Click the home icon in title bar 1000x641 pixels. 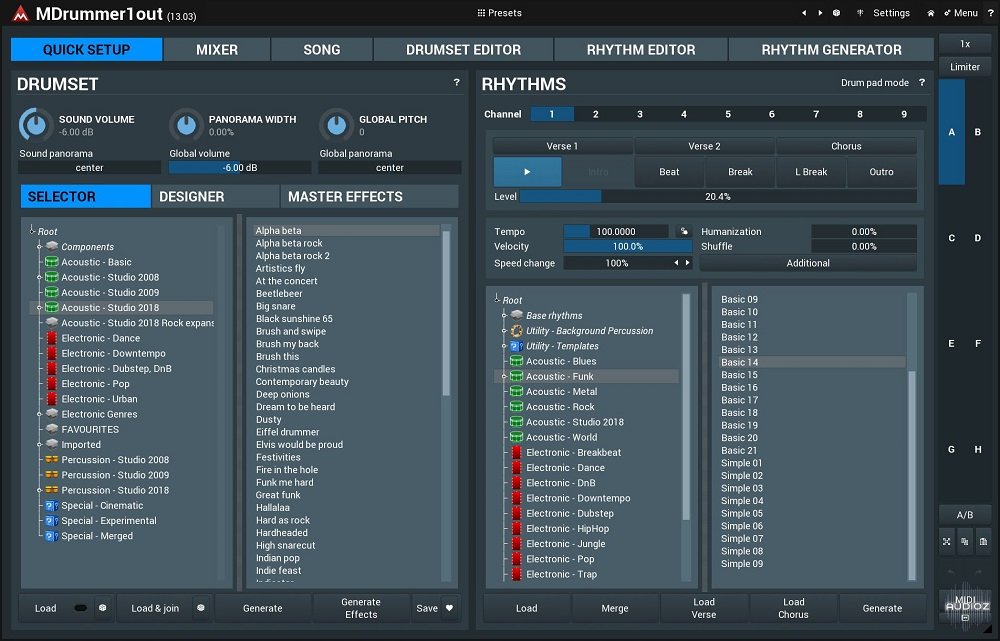click(x=930, y=13)
